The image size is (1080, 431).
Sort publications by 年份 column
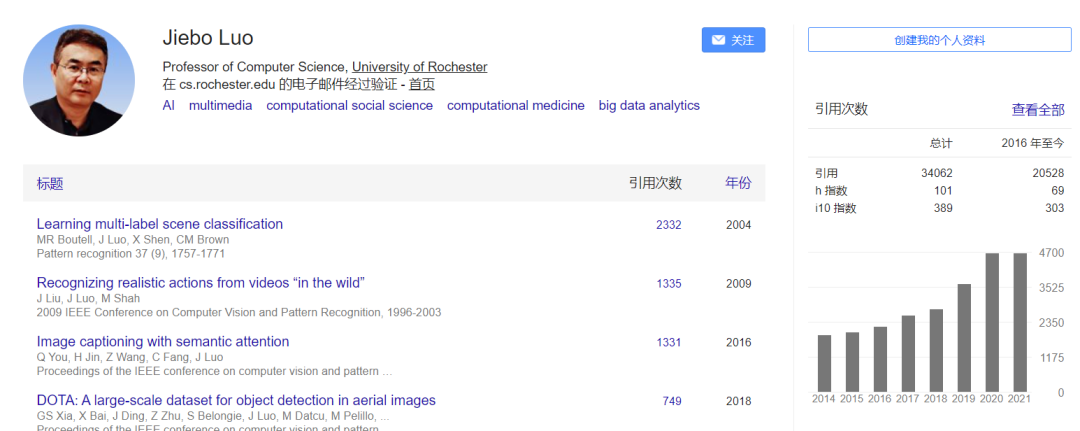[738, 183]
